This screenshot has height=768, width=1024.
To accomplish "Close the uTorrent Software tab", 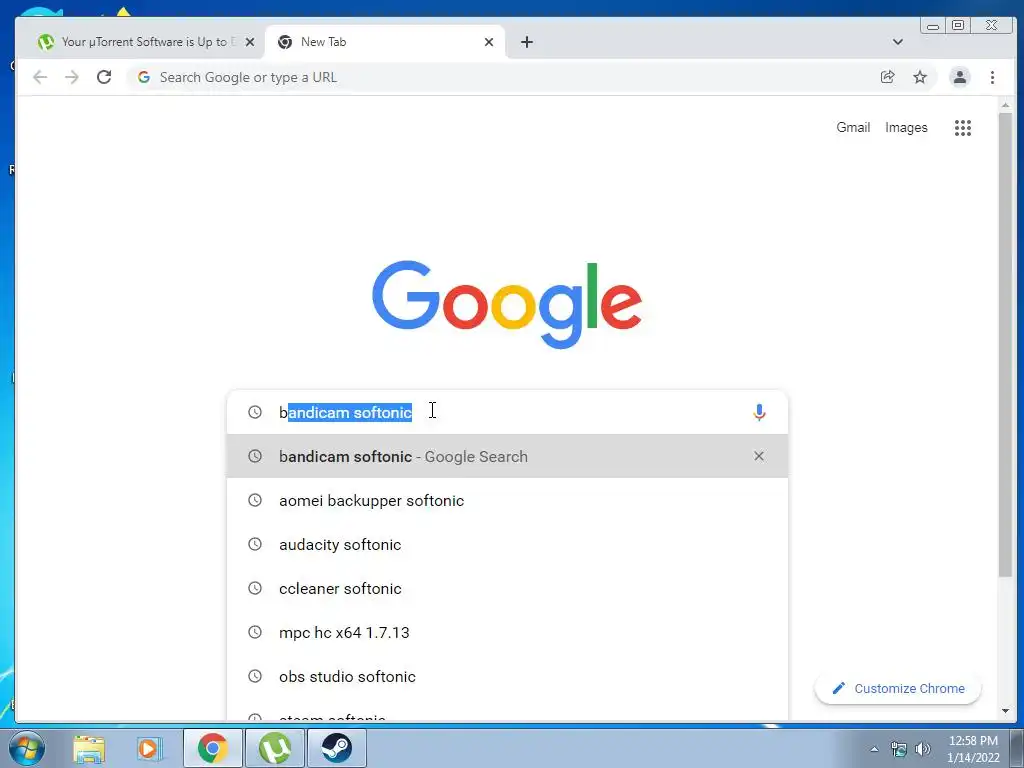I will pyautogui.click(x=249, y=42).
